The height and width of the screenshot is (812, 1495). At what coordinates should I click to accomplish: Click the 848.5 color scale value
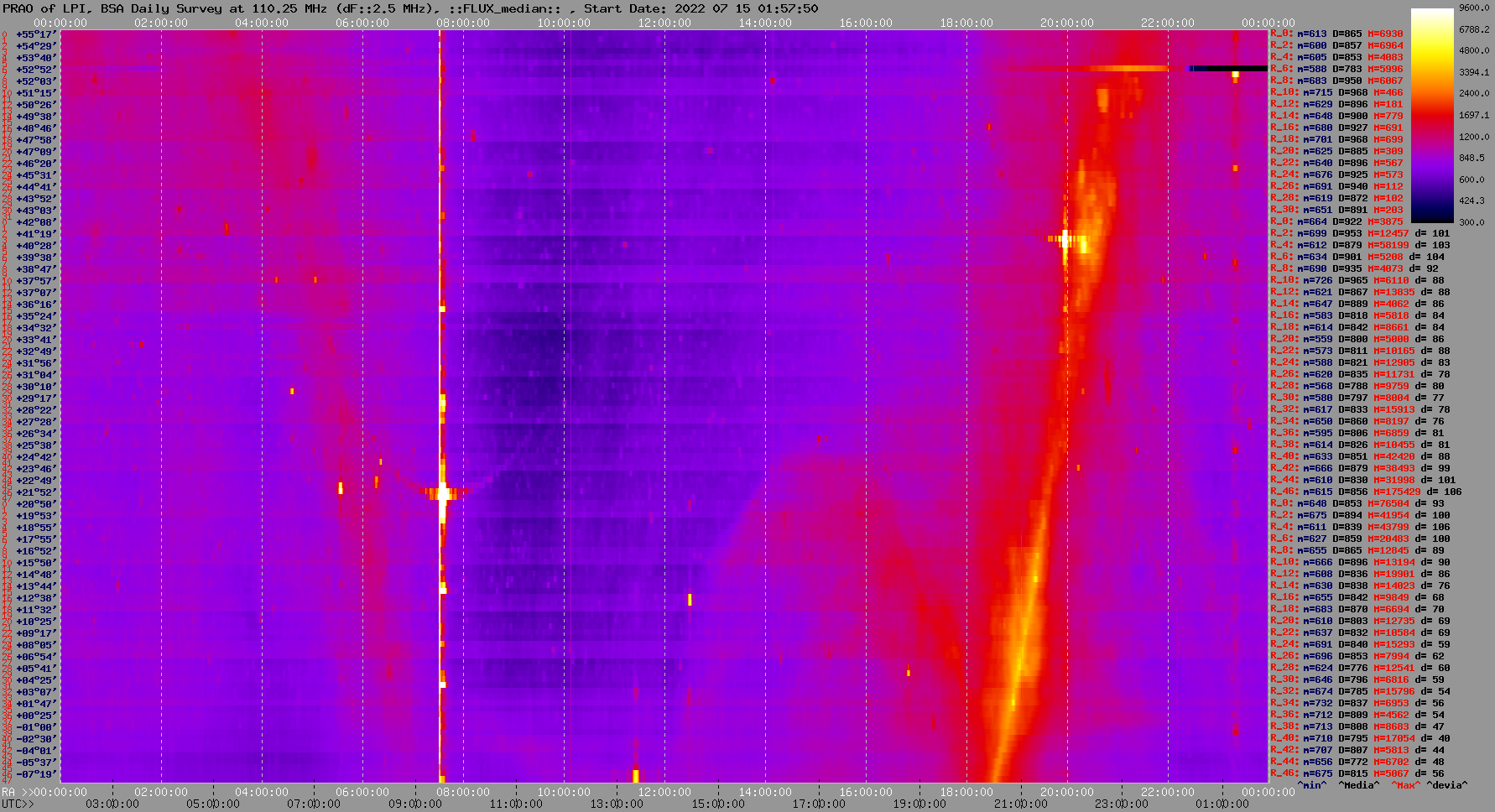(1472, 158)
